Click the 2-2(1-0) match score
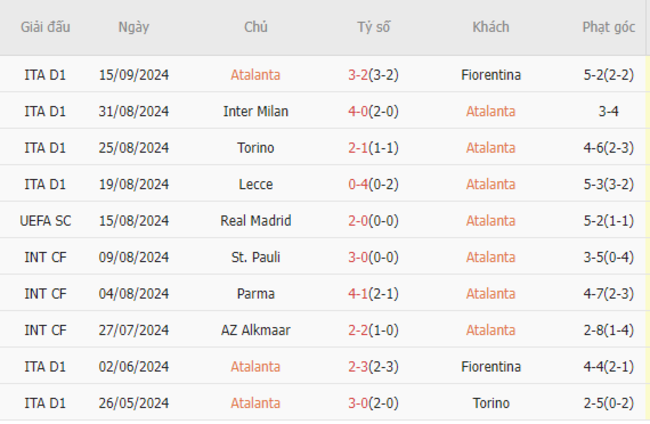 click(x=373, y=330)
